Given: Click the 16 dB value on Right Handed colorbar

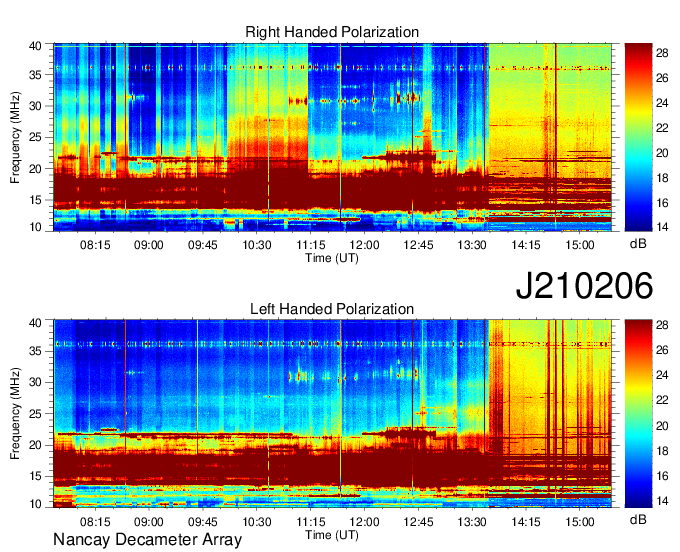Looking at the screenshot, I should click(x=662, y=203).
